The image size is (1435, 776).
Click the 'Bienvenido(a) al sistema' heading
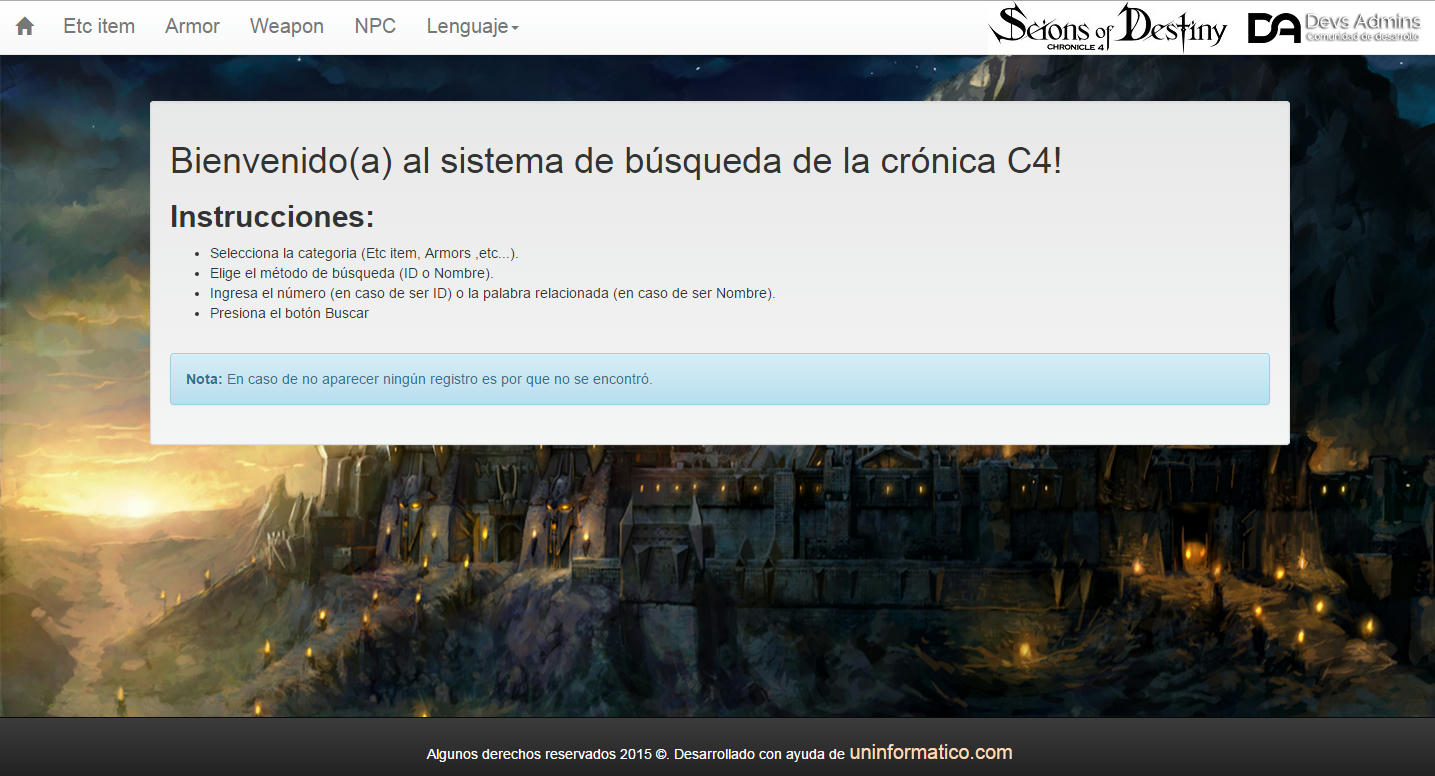click(616, 161)
